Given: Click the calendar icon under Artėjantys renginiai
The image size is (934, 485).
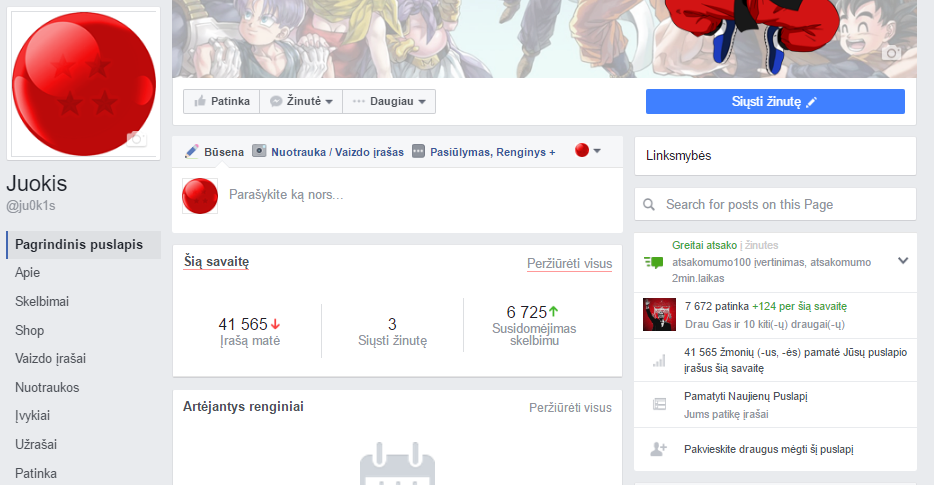Looking at the screenshot, I should click(397, 463).
